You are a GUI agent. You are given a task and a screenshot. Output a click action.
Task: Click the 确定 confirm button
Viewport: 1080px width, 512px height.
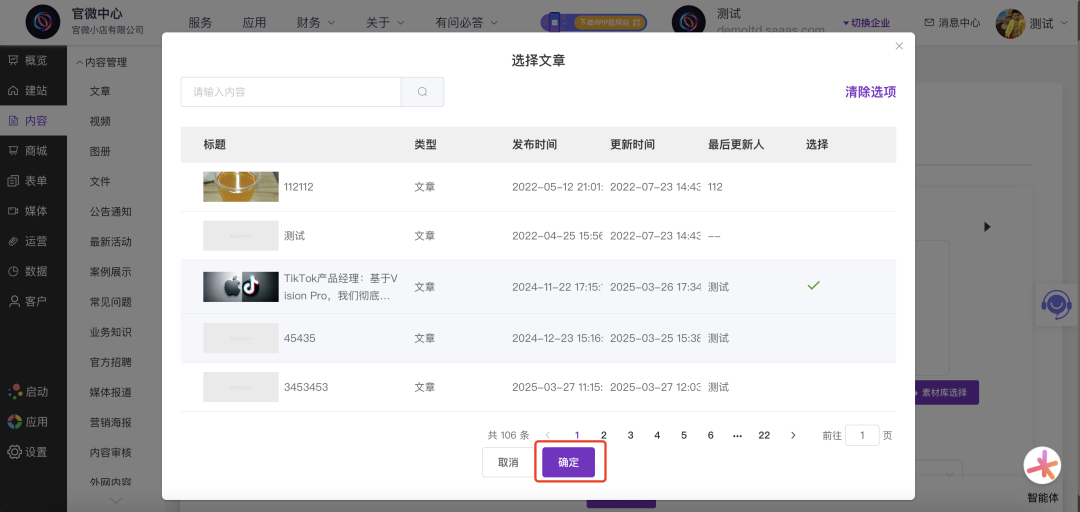[568, 462]
